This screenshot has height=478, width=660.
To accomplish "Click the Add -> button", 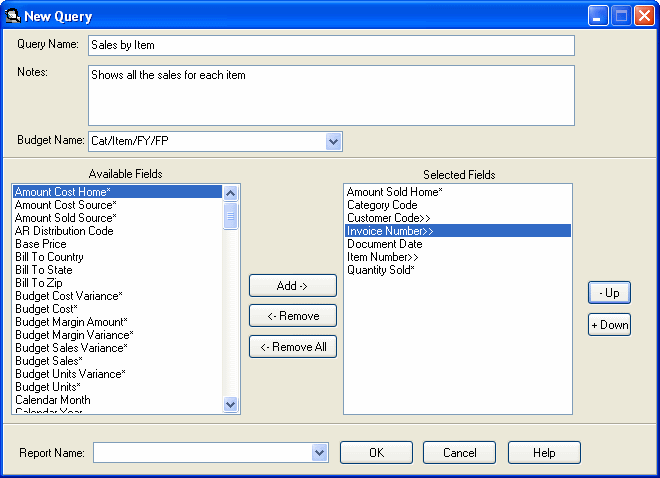I will point(293,286).
